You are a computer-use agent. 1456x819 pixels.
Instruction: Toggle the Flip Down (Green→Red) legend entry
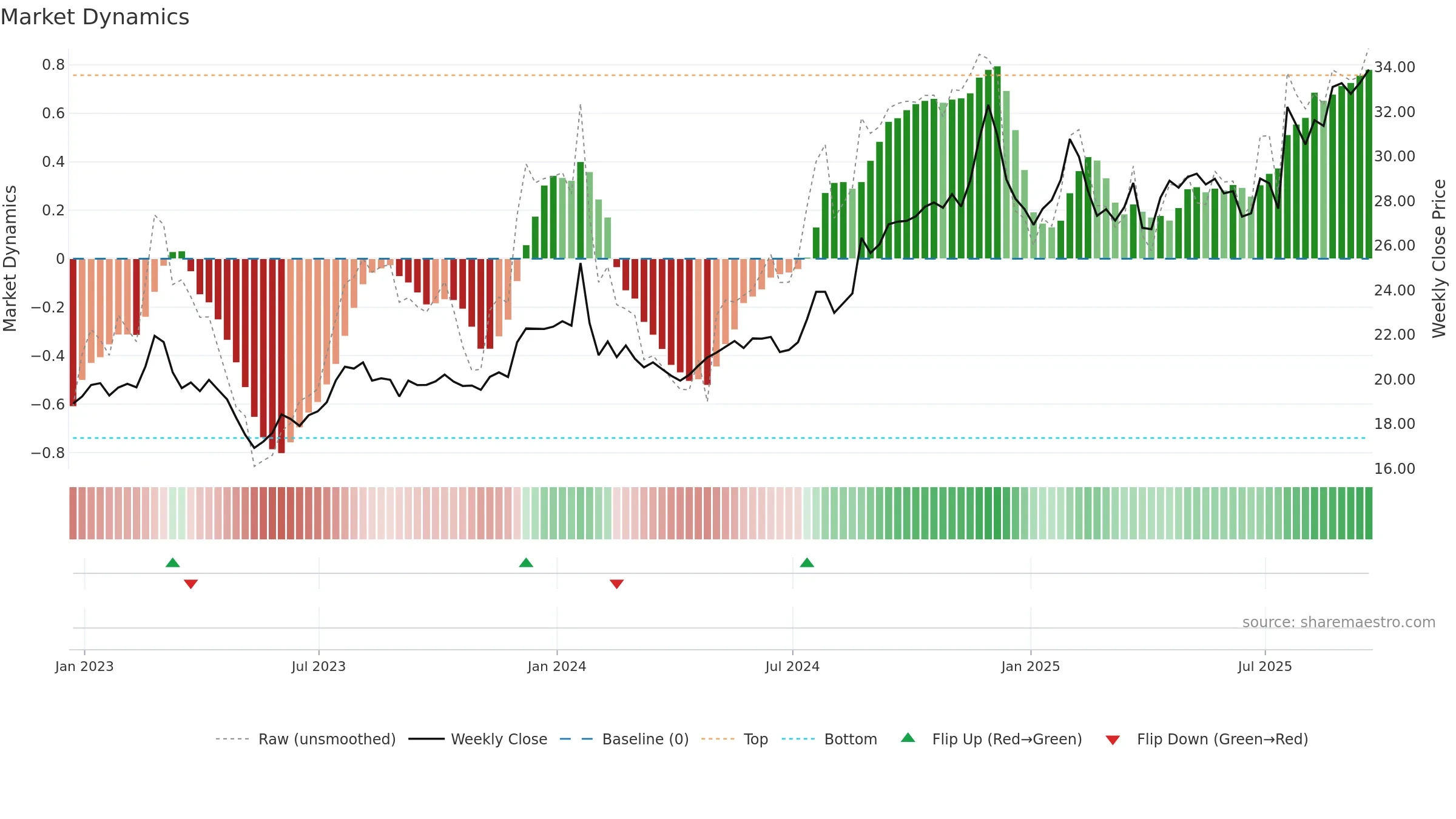coord(1207,739)
